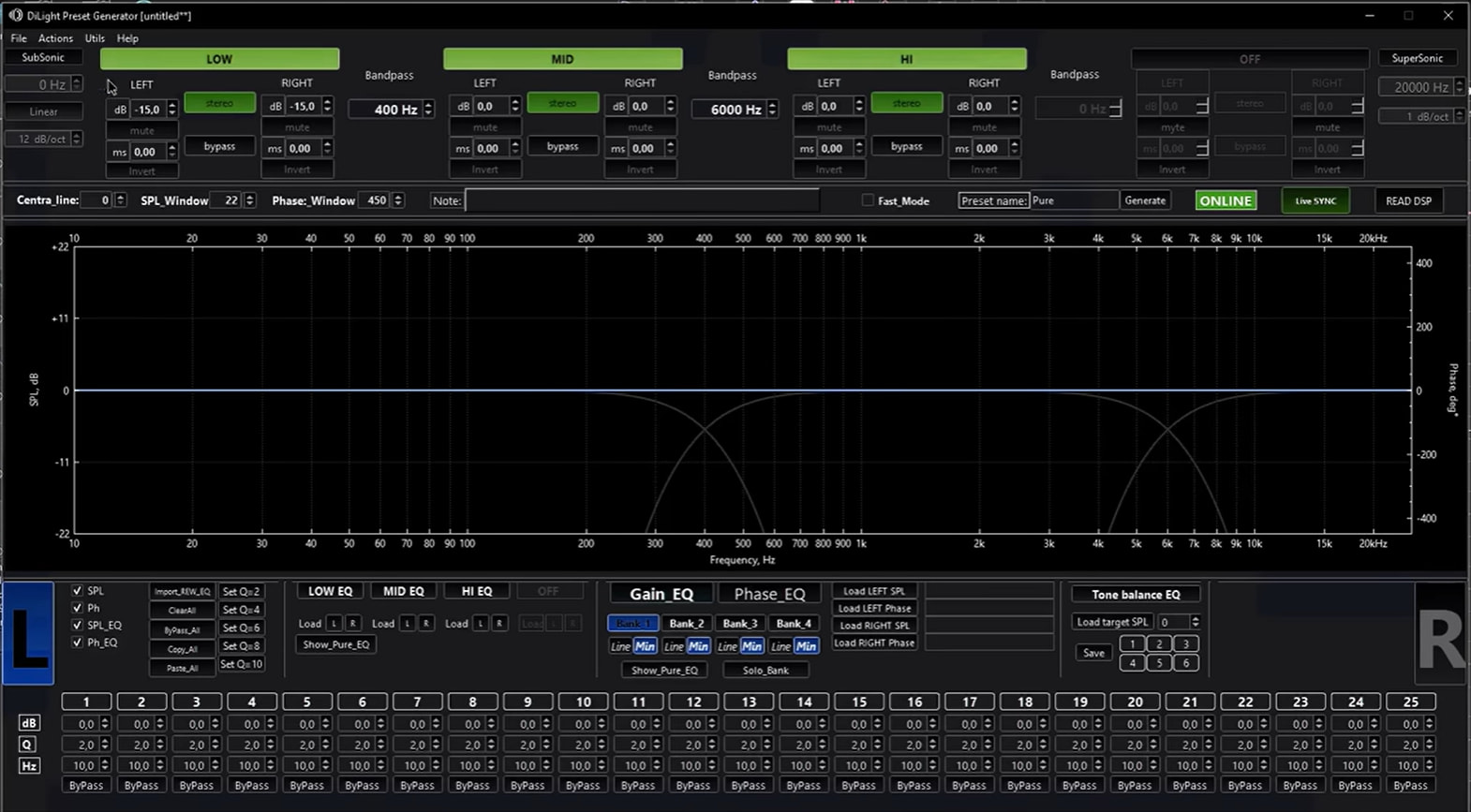Select Tone balance preset slot 6
1471x812 pixels.
coord(1186,663)
